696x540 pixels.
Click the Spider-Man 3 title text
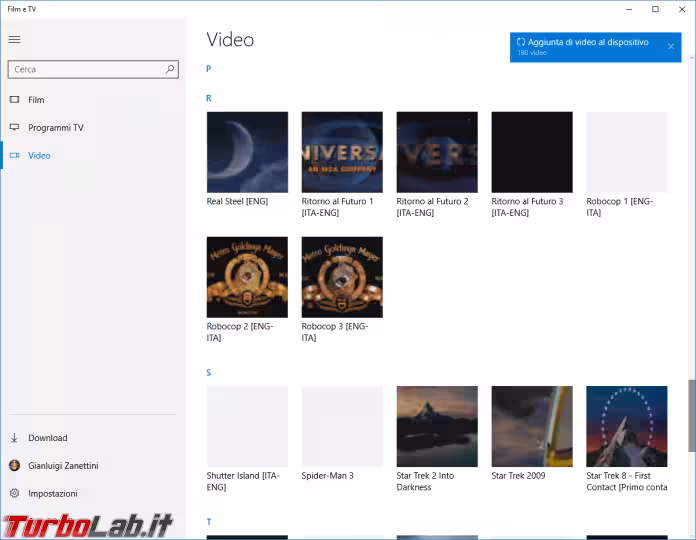pos(328,476)
